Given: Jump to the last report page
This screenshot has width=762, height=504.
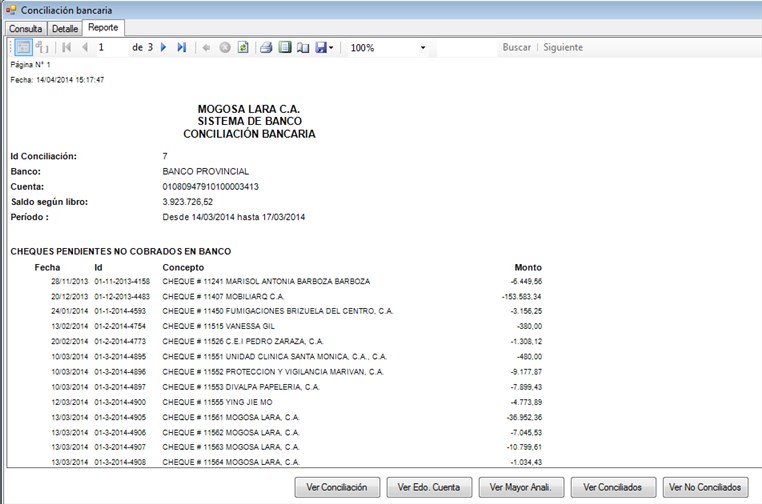Looking at the screenshot, I should click(182, 48).
